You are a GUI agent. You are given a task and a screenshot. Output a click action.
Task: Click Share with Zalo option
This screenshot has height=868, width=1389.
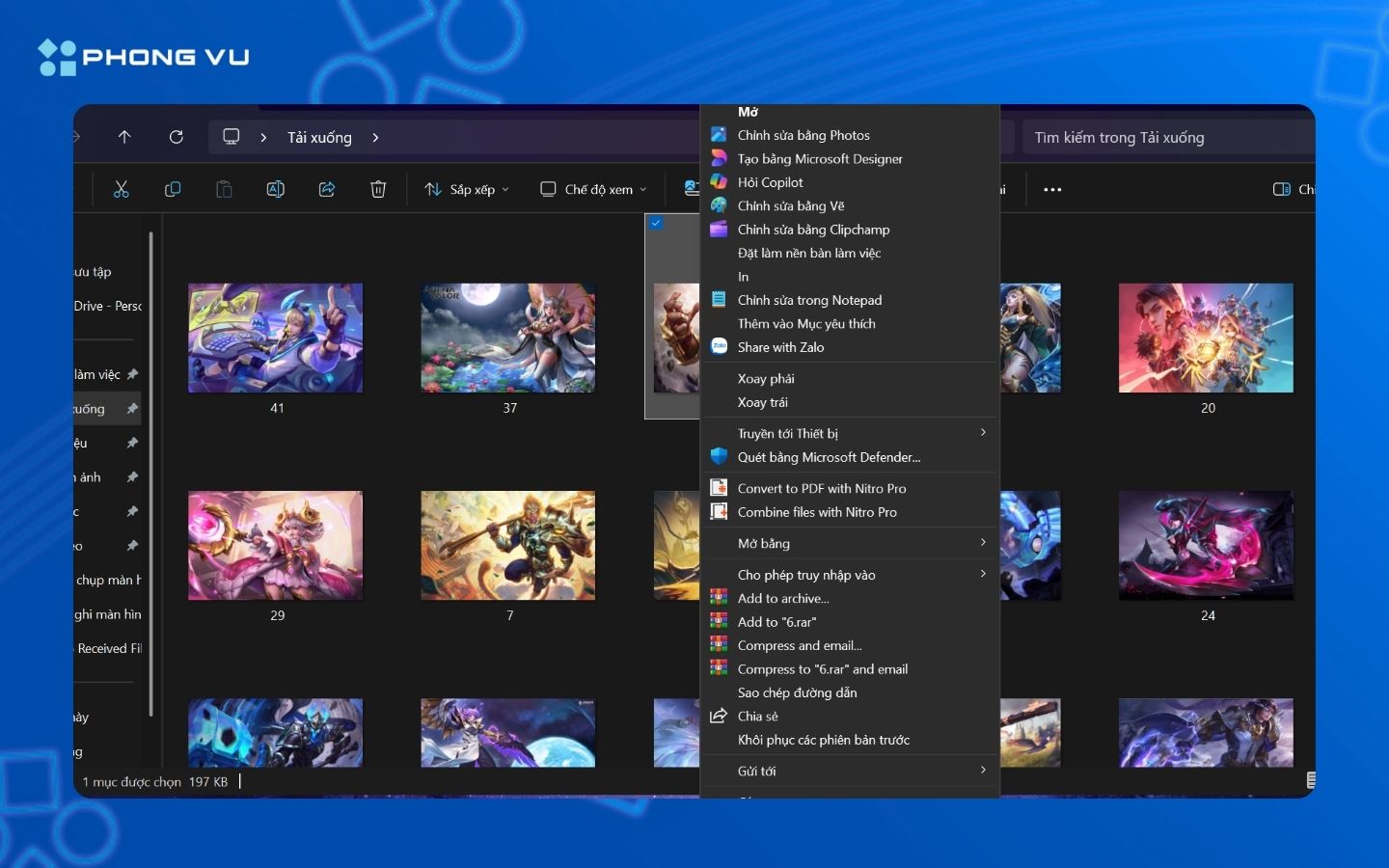tap(780, 347)
